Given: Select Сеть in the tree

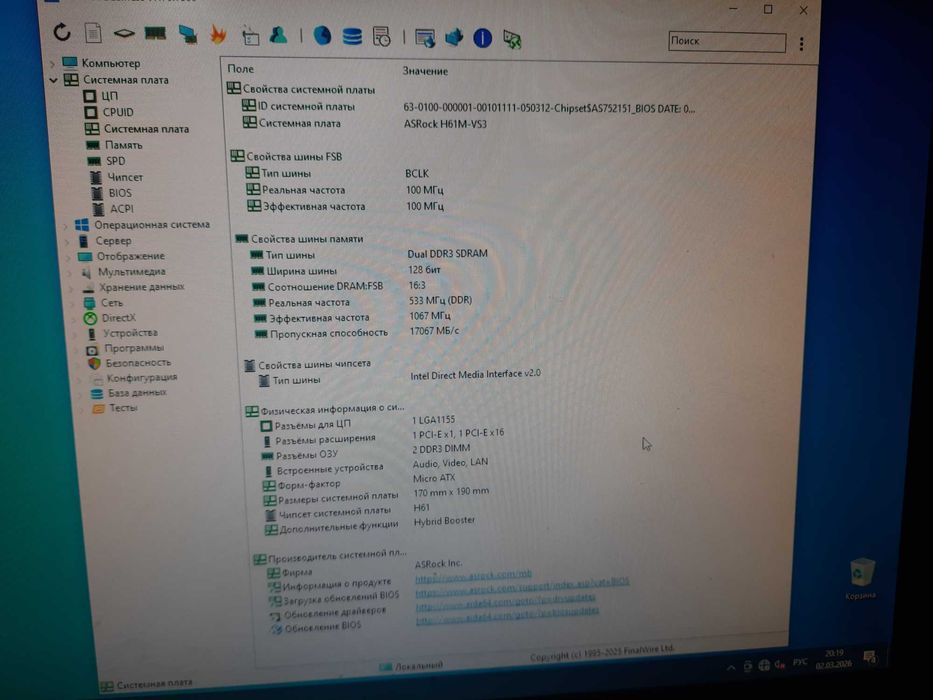Looking at the screenshot, I should pos(104,302).
